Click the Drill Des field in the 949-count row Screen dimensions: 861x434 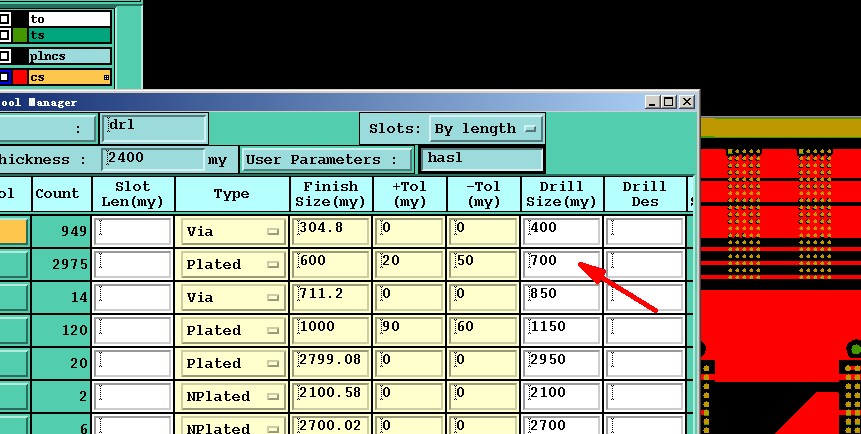tap(645, 231)
